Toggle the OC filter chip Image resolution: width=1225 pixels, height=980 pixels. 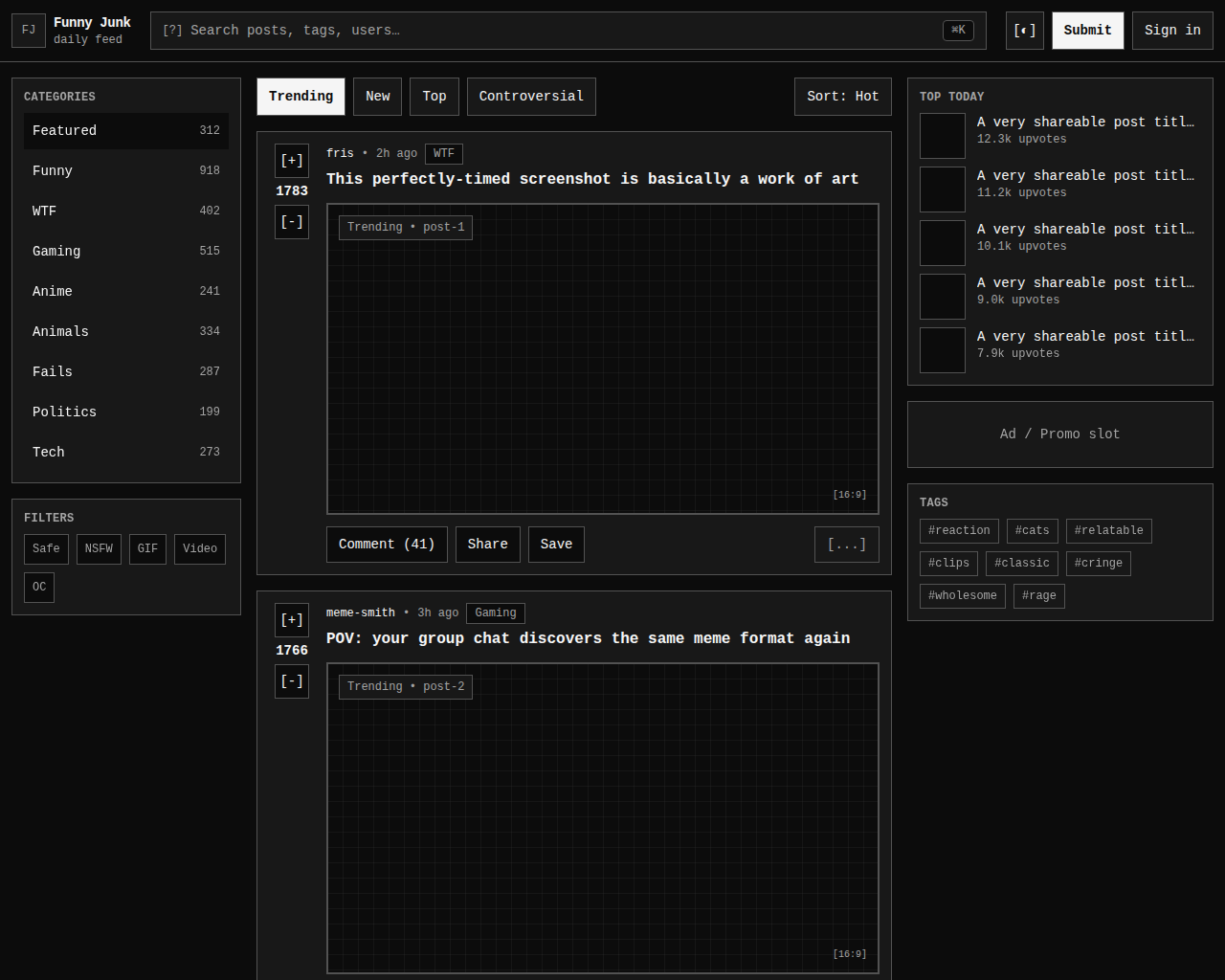pyautogui.click(x=39, y=588)
